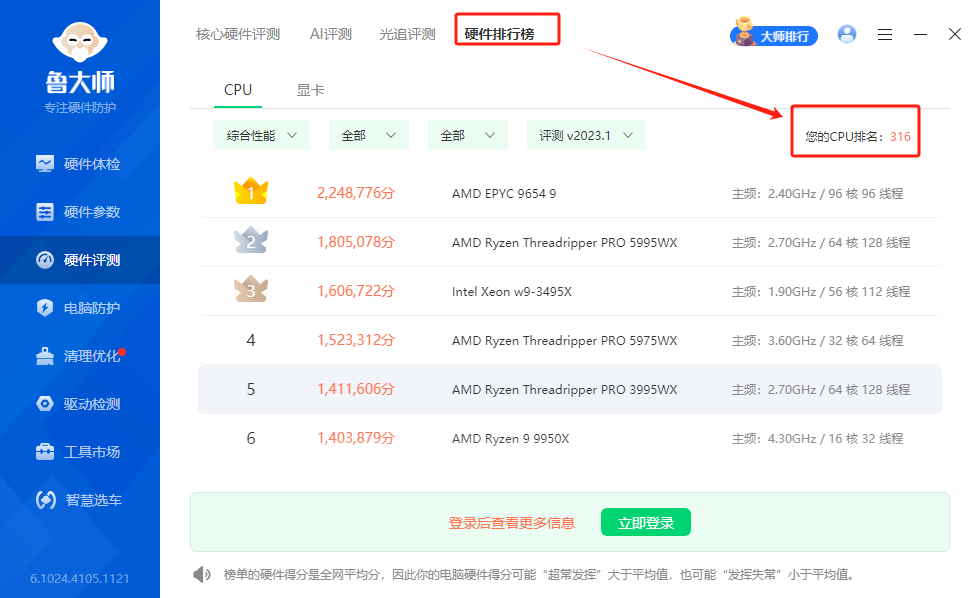
Task: Click the gold crown rank 1 badge
Action: (x=251, y=192)
